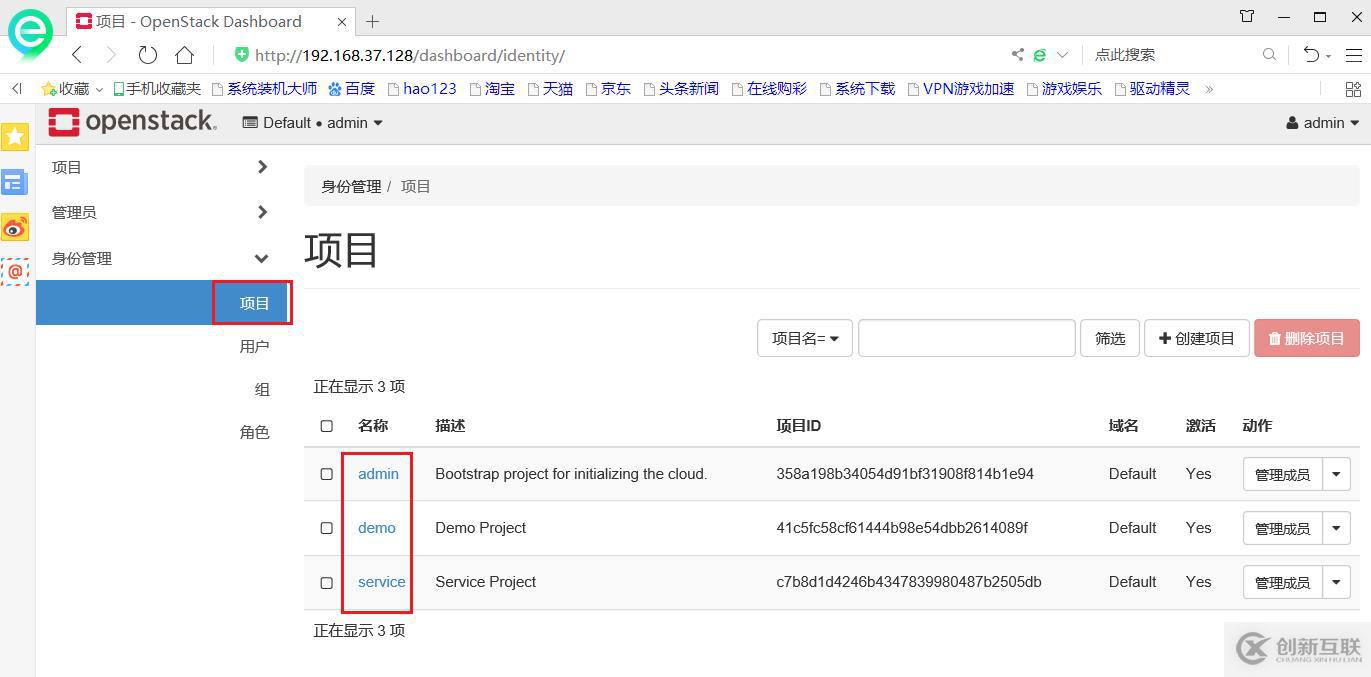Close the OpenStack Dashboard tab
Image resolution: width=1371 pixels, height=677 pixels.
(x=342, y=21)
